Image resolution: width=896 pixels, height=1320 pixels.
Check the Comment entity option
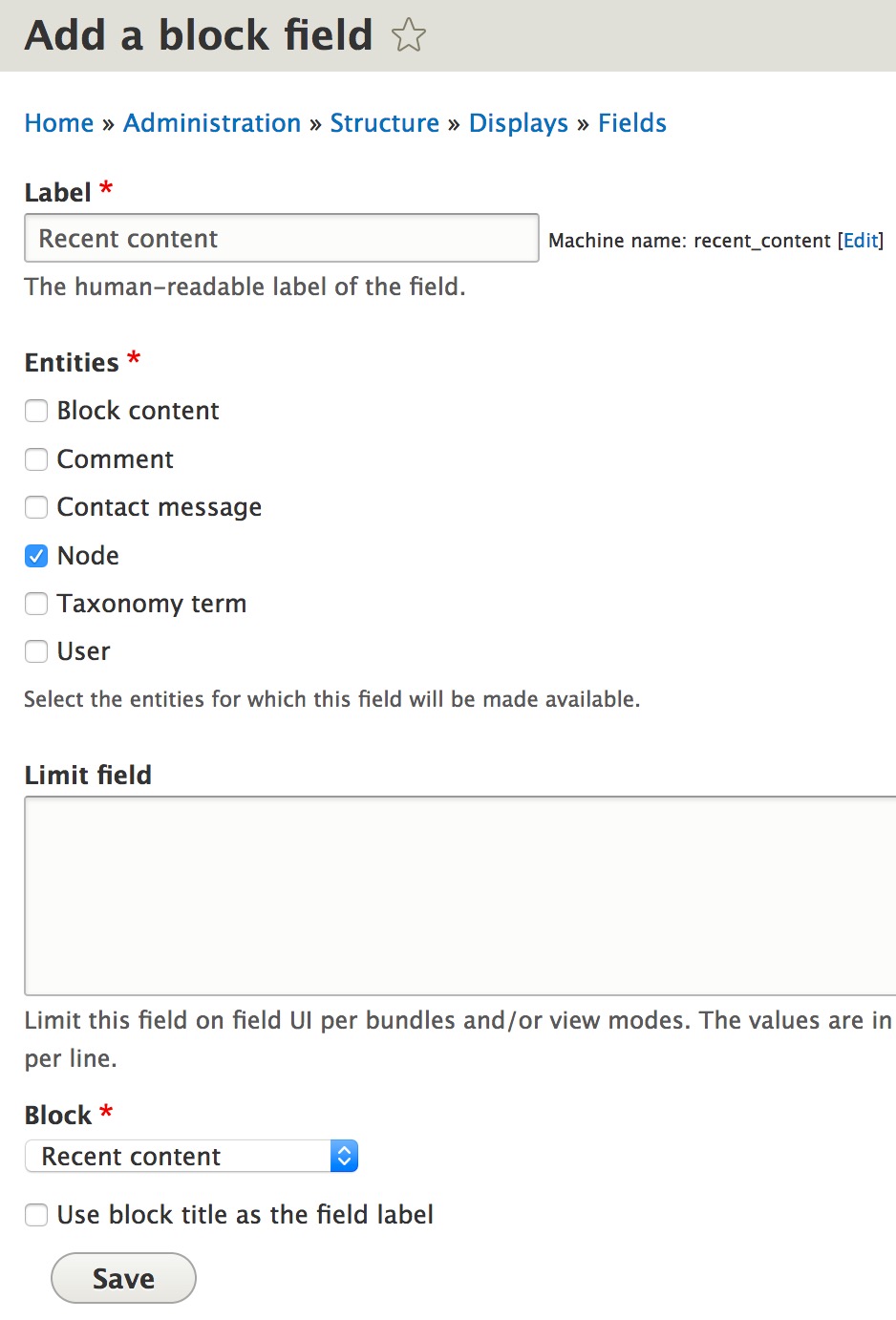pos(35,459)
